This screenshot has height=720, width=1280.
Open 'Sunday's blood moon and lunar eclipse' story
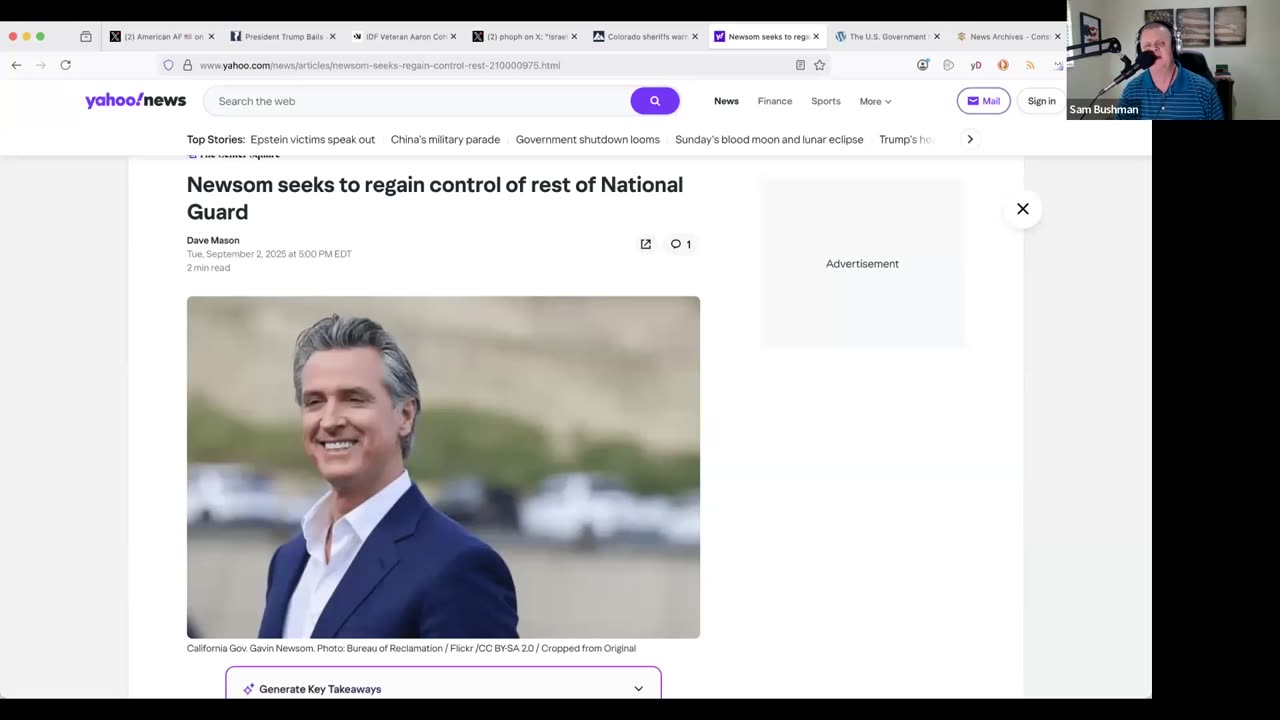769,139
